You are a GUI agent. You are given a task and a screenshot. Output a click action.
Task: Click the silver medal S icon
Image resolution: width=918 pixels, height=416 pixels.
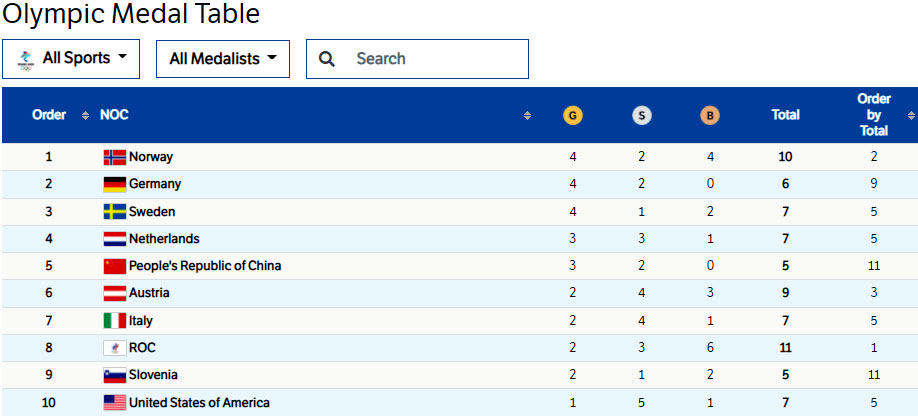(x=642, y=115)
